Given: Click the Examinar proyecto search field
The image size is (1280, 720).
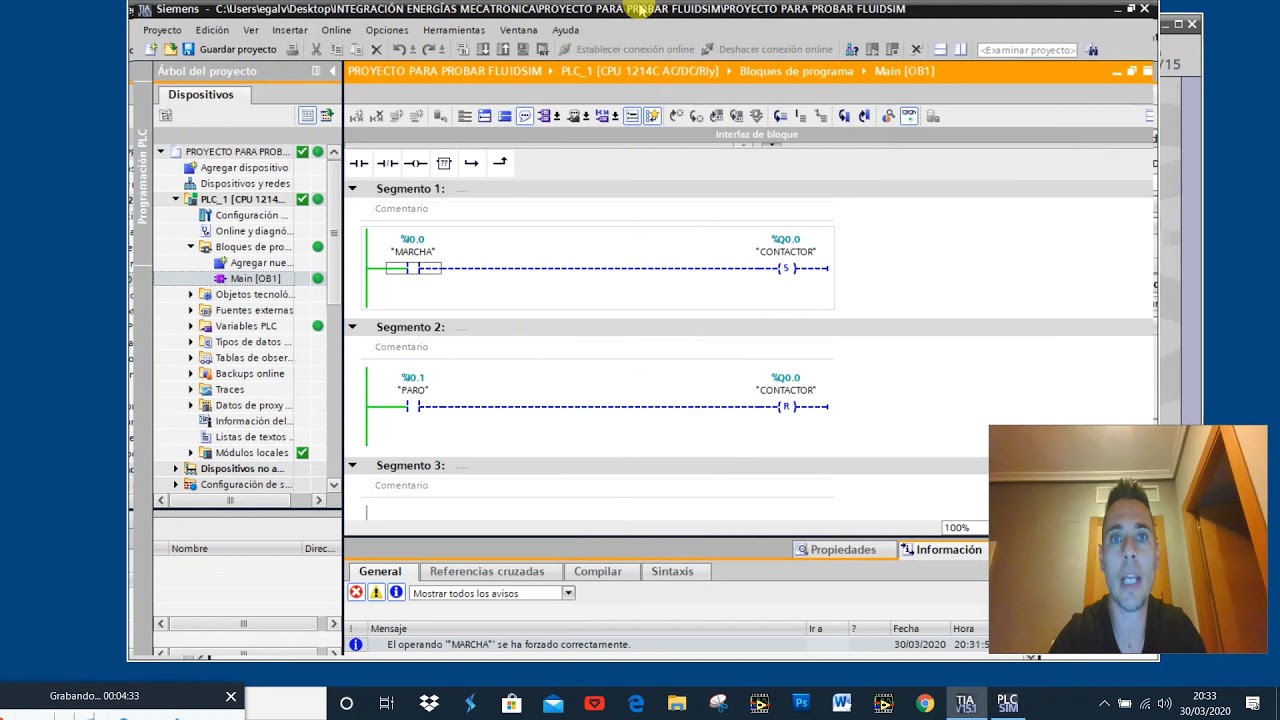Looking at the screenshot, I should [1027, 50].
